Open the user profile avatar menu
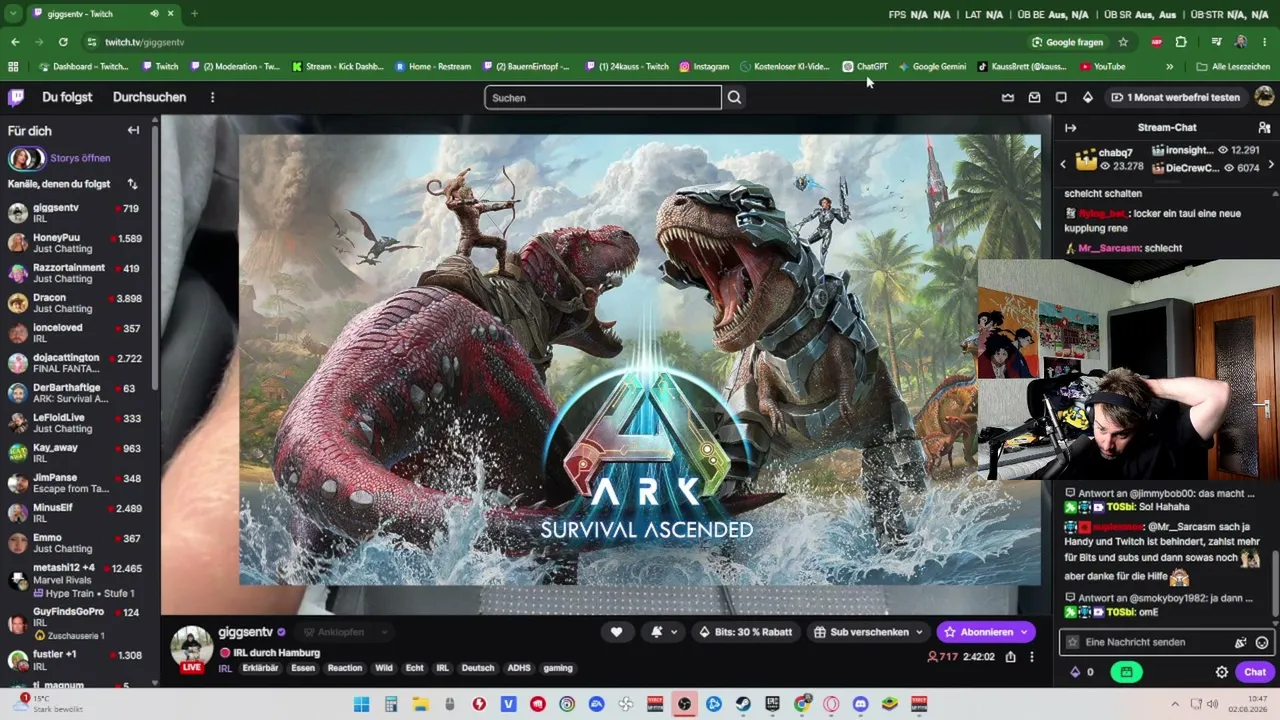This screenshot has width=1280, height=720. tap(1264, 97)
